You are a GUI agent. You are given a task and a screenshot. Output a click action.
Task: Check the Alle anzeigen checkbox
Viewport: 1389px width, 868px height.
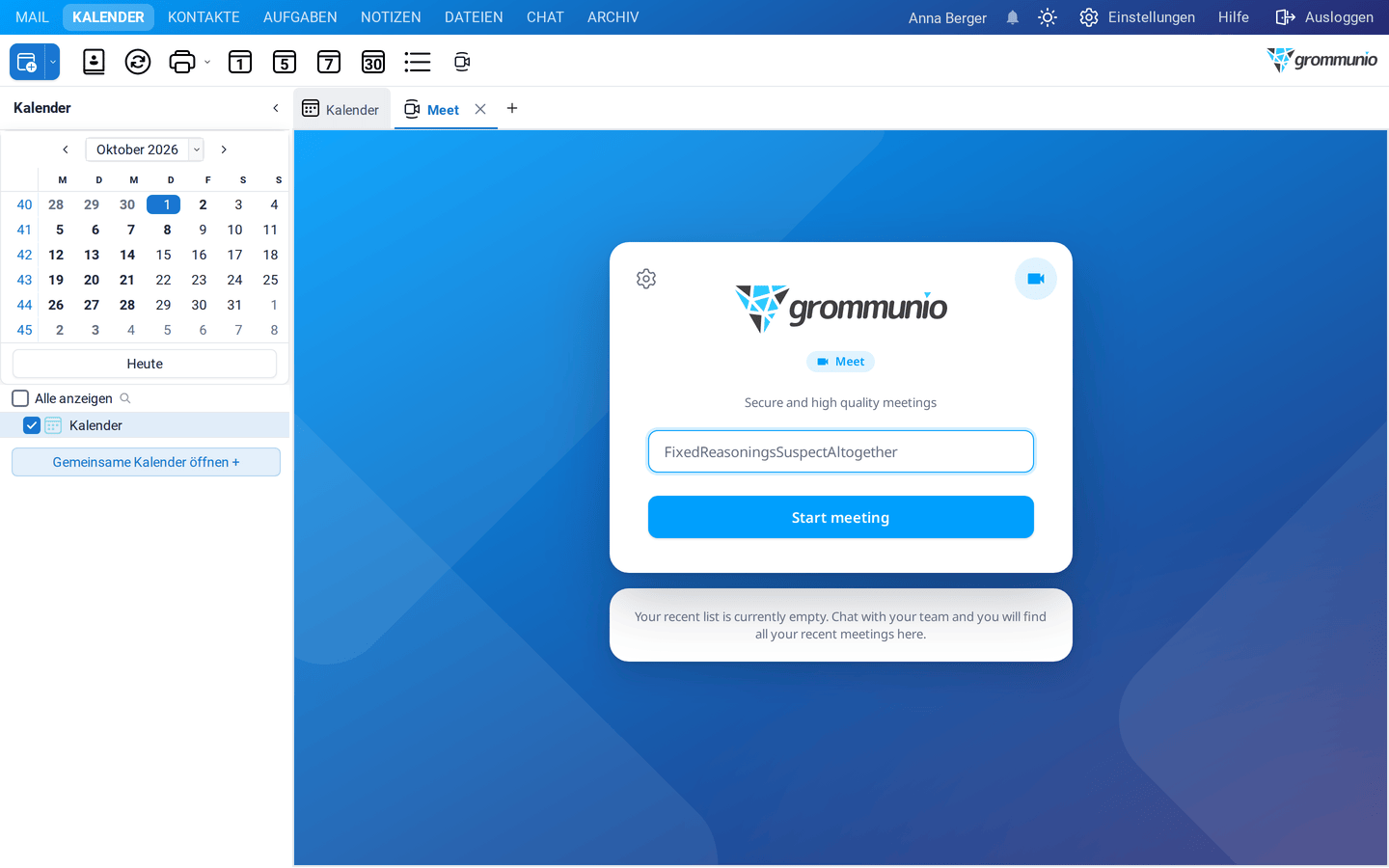point(20,398)
